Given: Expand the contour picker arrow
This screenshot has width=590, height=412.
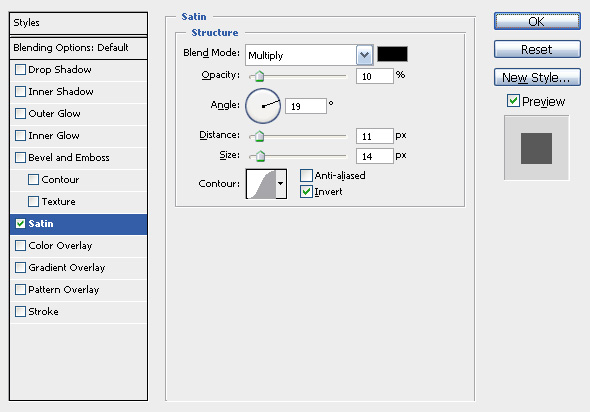Looking at the screenshot, I should (x=281, y=184).
